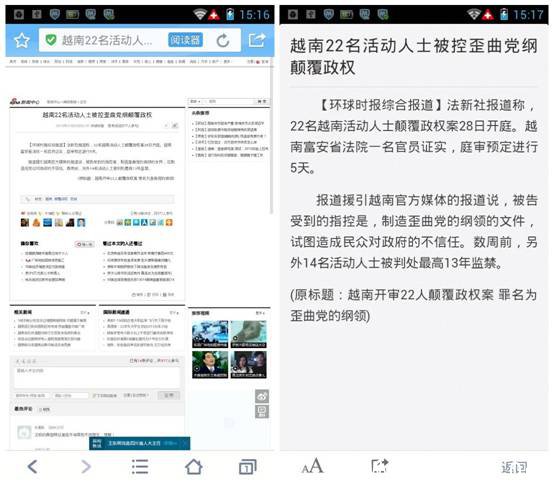553x488 pixels.
Task: Tap 返回 to exit reader mode
Action: click(514, 468)
